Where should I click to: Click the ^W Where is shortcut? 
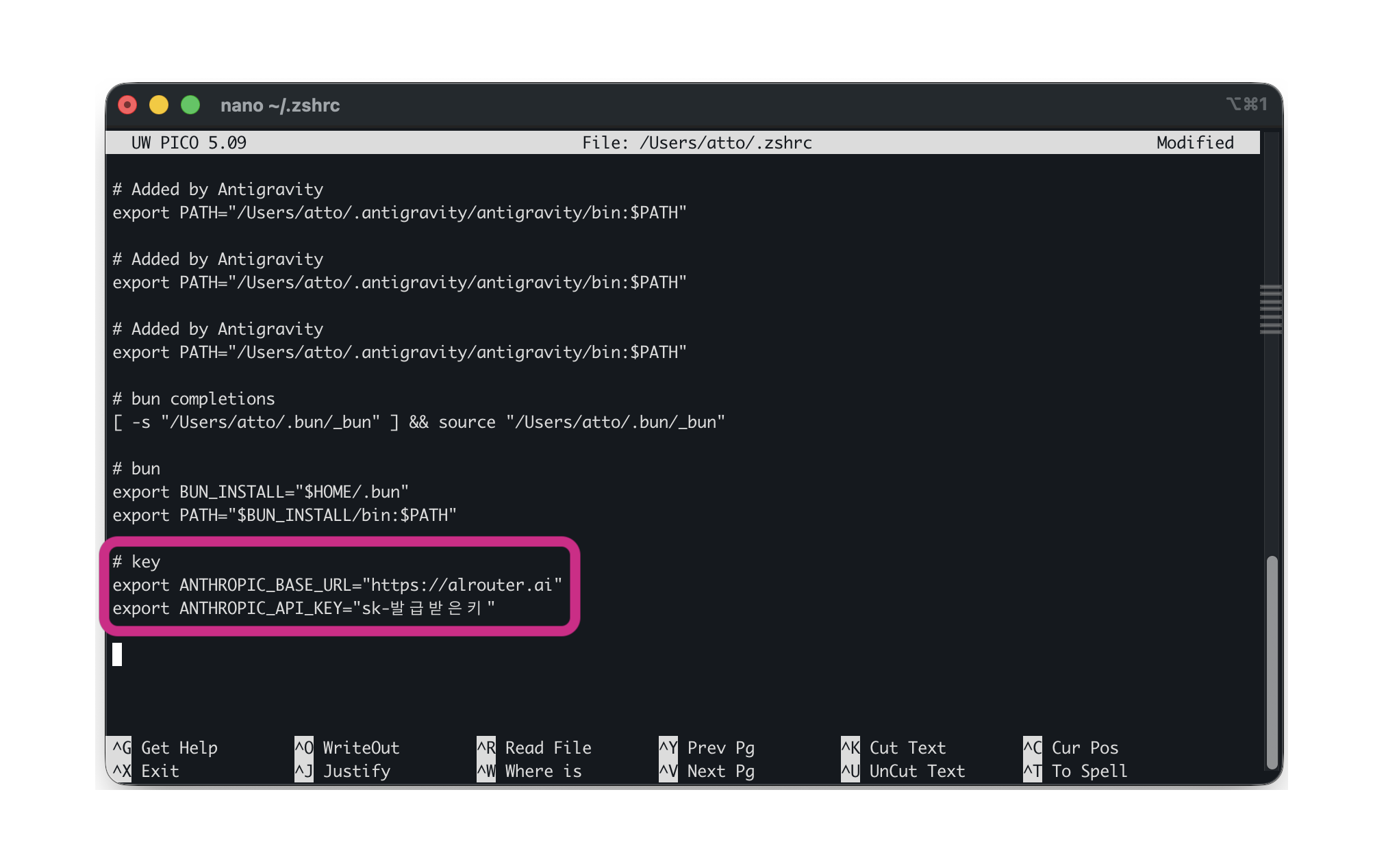pyautogui.click(x=529, y=771)
